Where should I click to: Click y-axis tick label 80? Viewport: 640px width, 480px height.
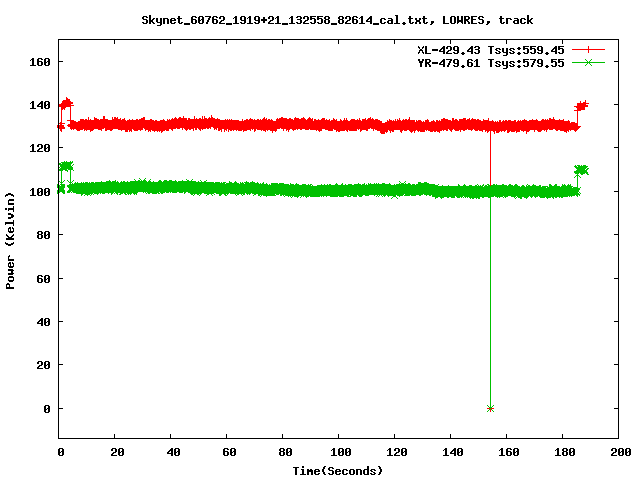43,235
